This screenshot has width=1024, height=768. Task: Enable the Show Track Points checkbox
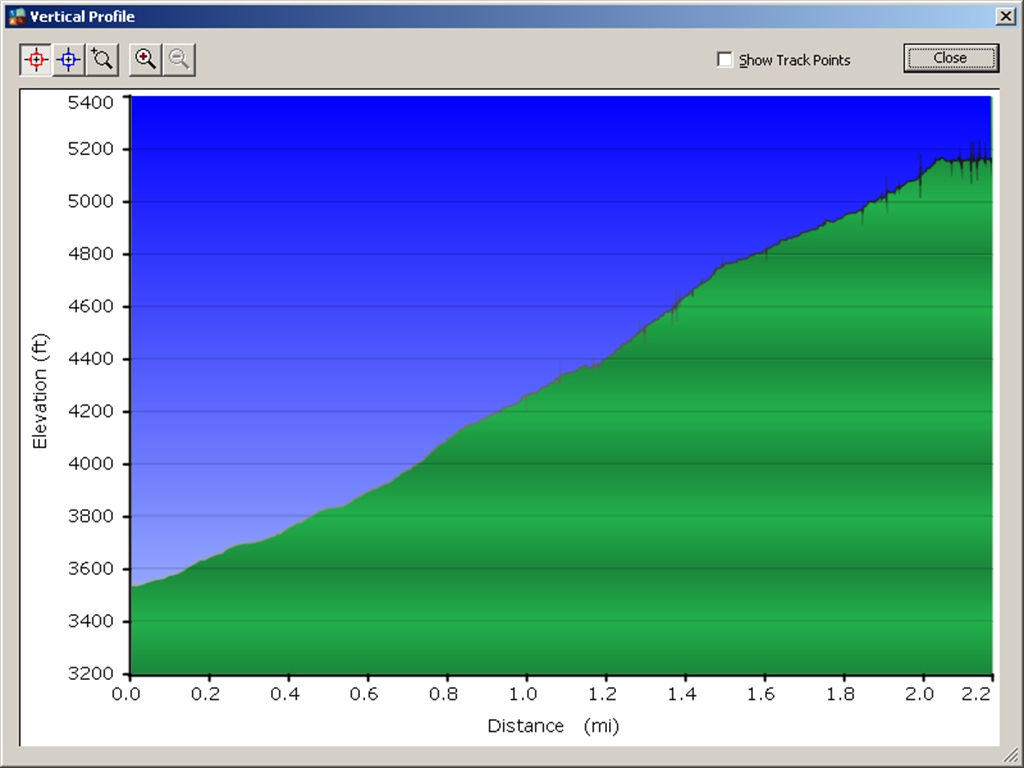click(725, 60)
